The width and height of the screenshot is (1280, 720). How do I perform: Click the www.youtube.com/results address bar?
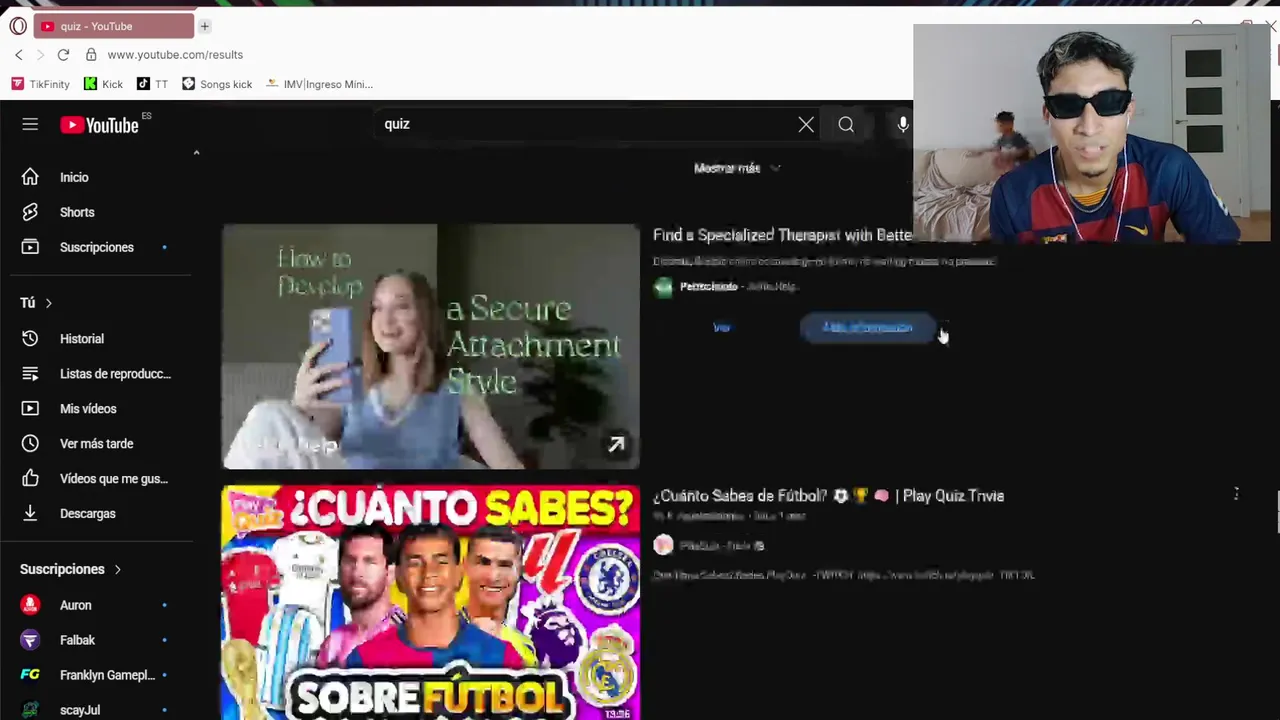point(175,55)
